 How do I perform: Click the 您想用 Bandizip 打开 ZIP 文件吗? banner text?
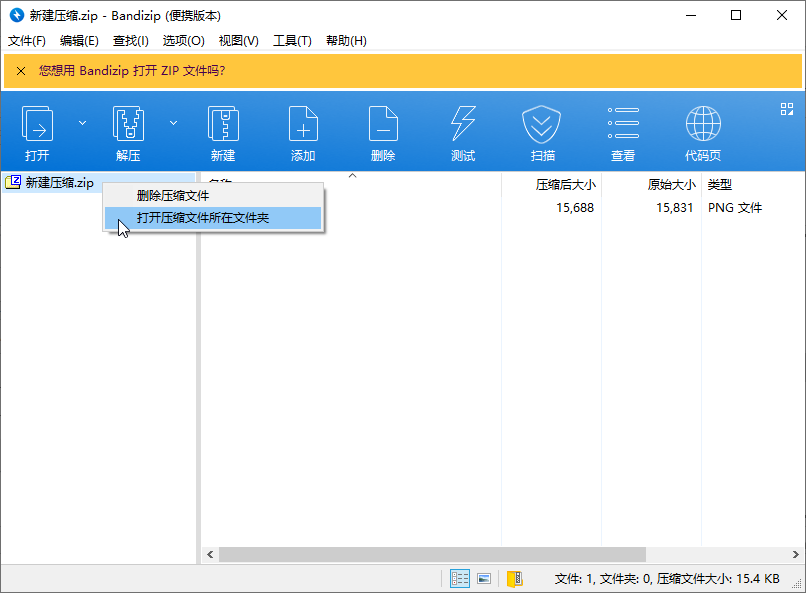(x=132, y=70)
